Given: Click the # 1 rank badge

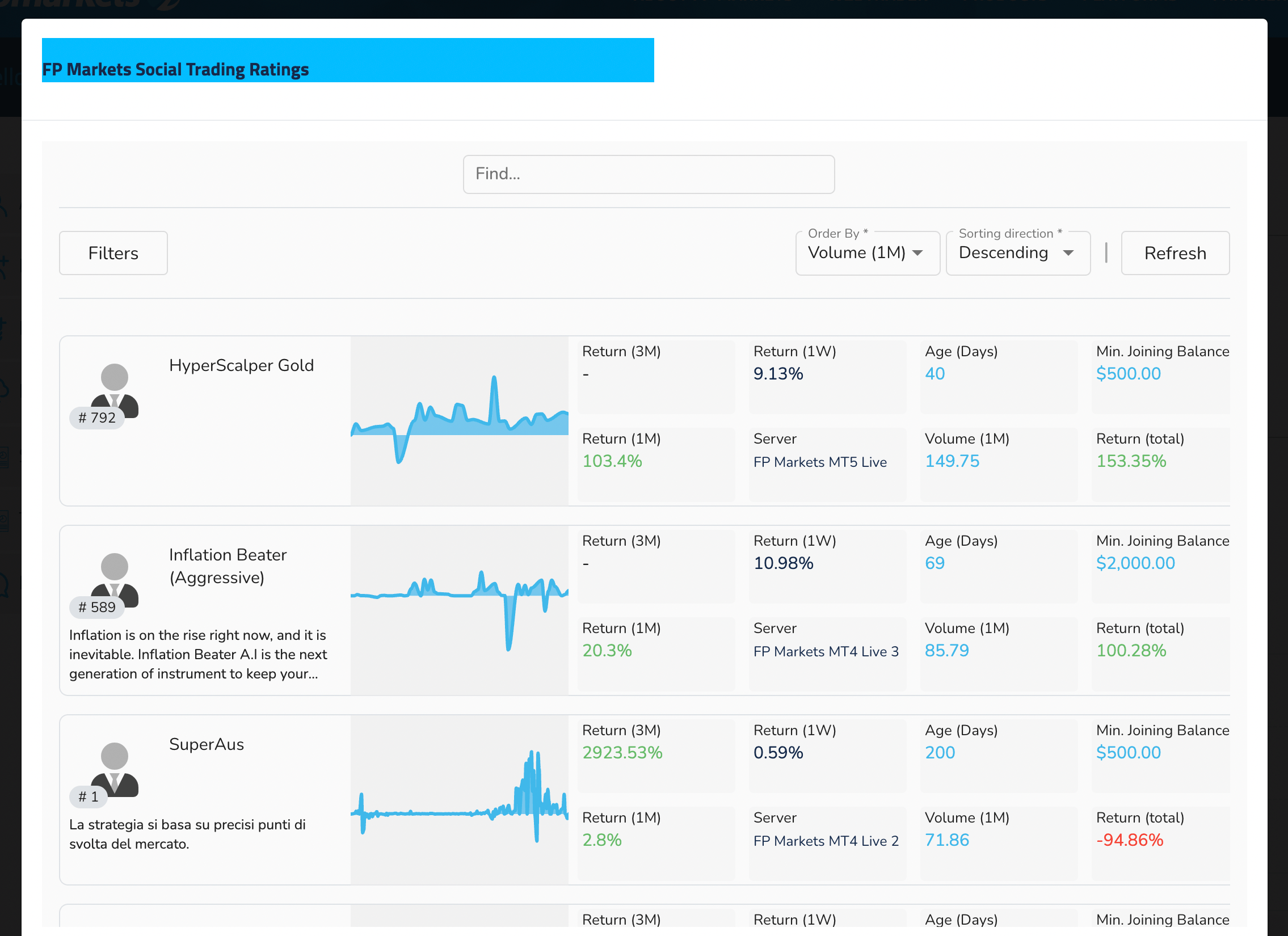Looking at the screenshot, I should tap(88, 797).
